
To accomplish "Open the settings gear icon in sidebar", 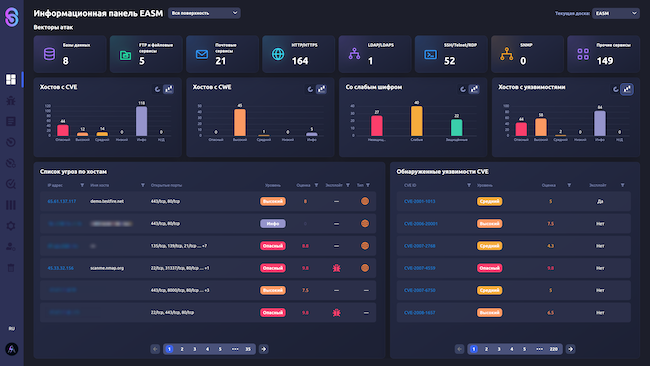I will click(11, 226).
